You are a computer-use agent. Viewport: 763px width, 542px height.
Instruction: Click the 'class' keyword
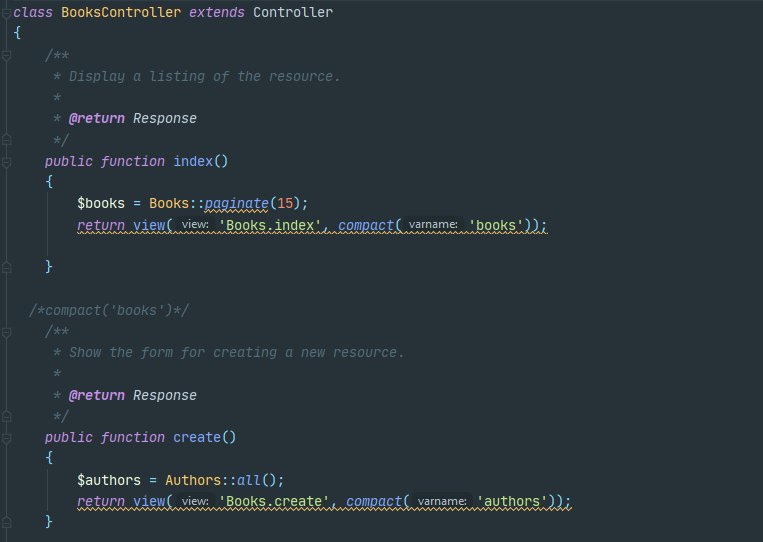click(33, 12)
